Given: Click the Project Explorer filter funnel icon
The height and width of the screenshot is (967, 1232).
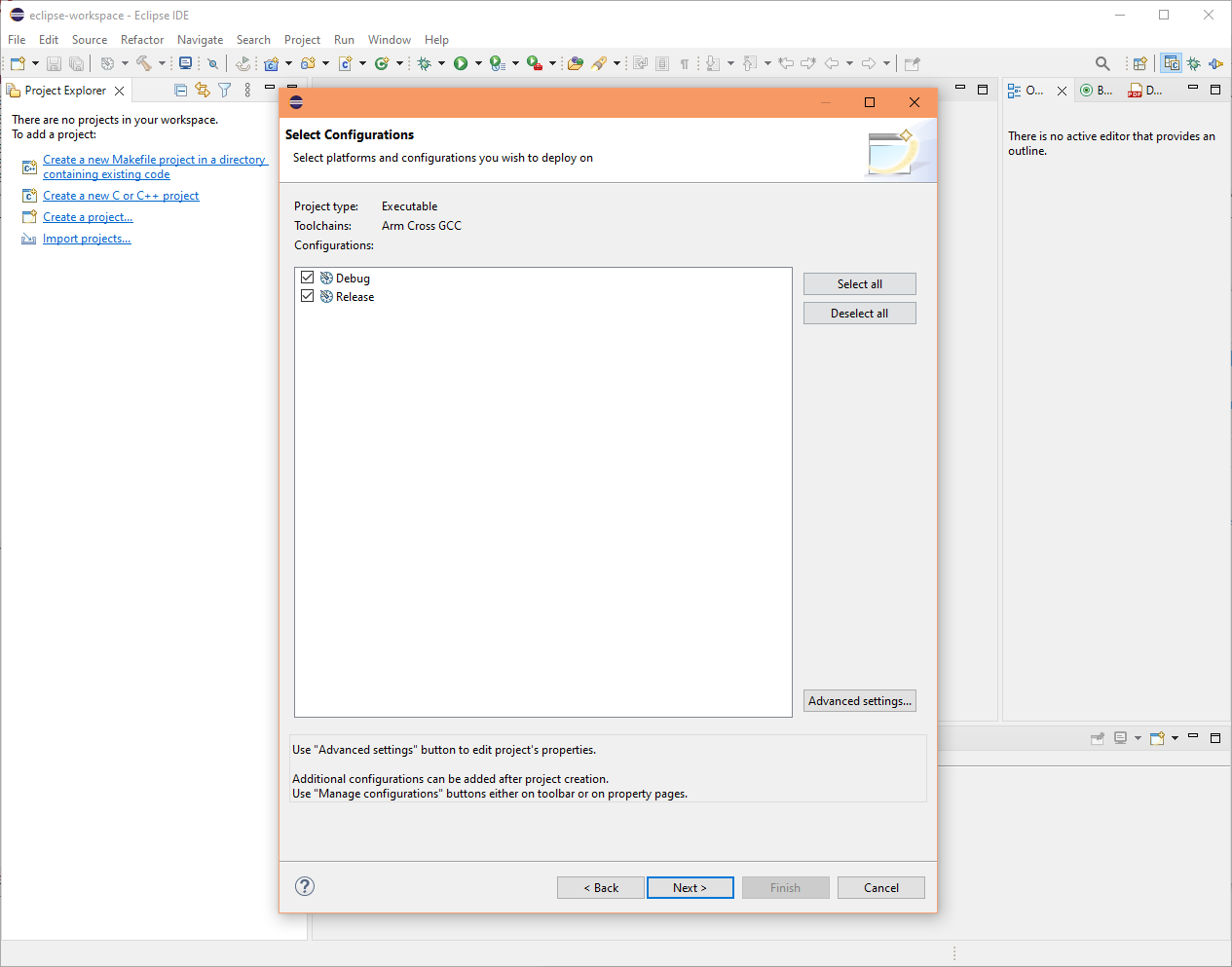Looking at the screenshot, I should pos(225,91).
